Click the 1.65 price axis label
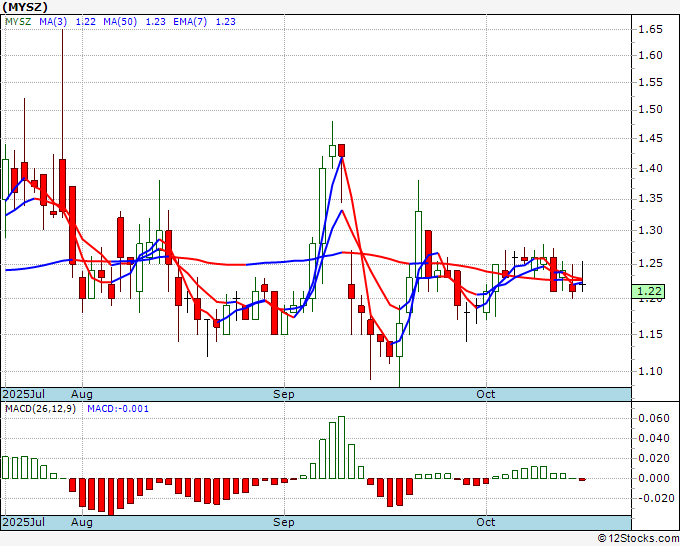 [651, 30]
